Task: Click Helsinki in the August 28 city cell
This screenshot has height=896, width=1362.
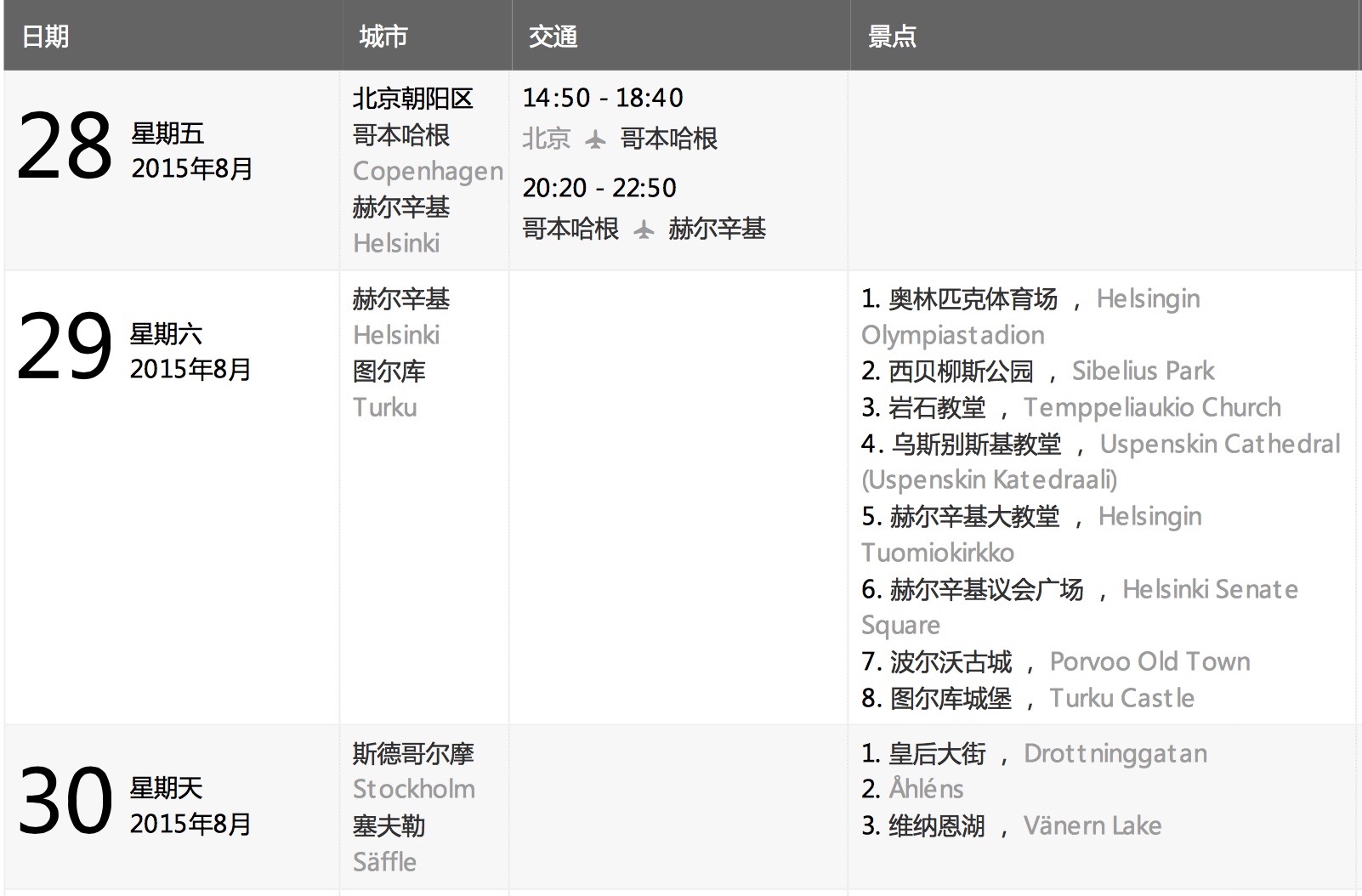Action: [396, 244]
